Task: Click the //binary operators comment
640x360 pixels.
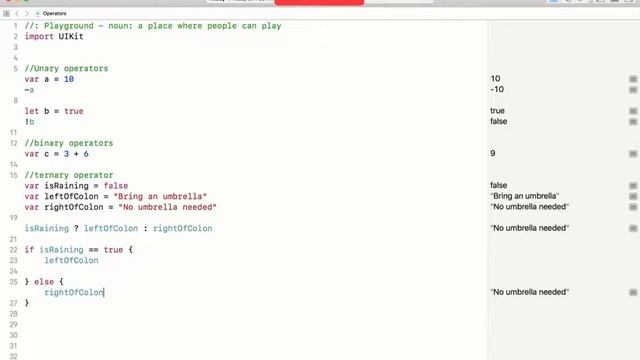Action: [69, 143]
